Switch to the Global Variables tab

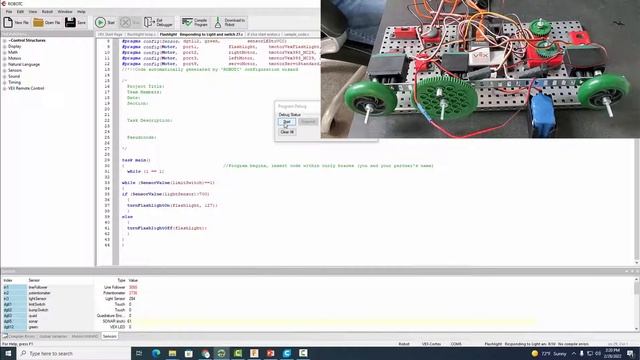pyautogui.click(x=53, y=336)
